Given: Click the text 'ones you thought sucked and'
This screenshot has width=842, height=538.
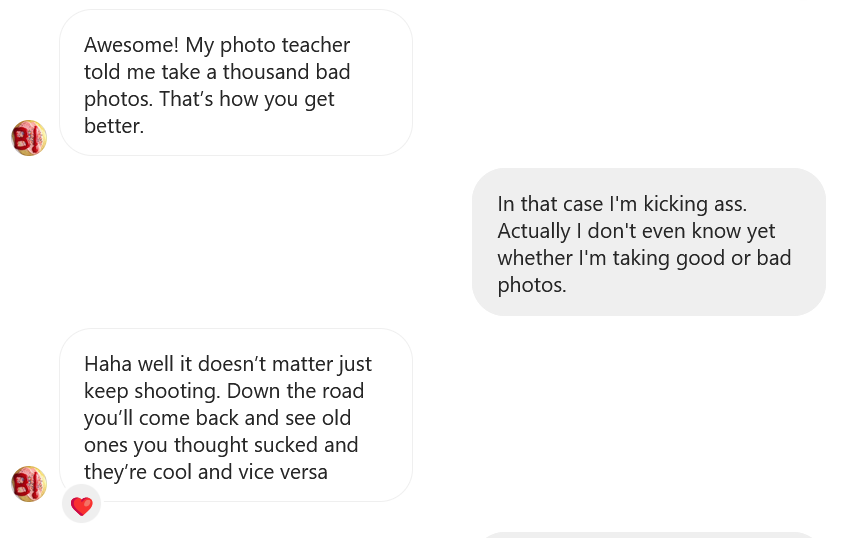Looking at the screenshot, I should click(221, 445).
